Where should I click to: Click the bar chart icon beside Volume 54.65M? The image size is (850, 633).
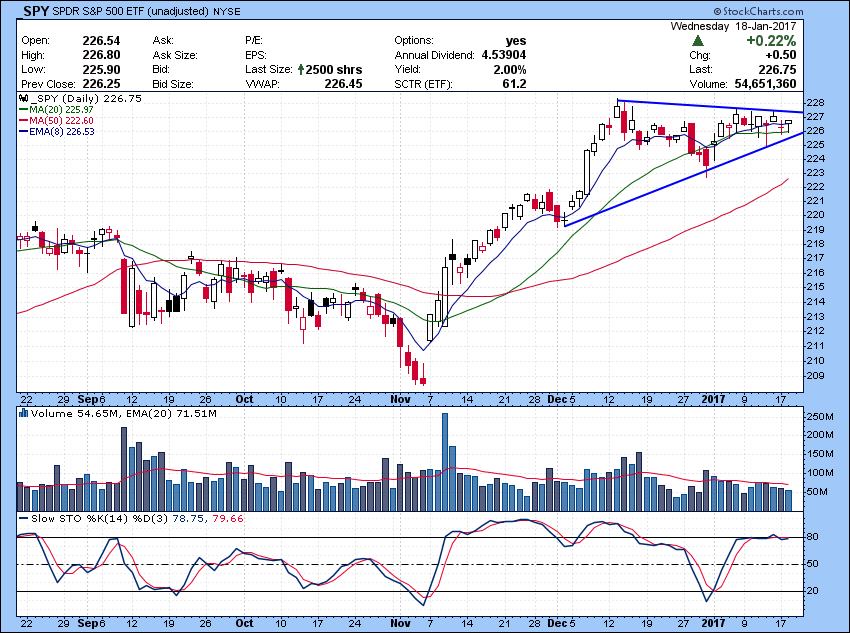click(23, 413)
